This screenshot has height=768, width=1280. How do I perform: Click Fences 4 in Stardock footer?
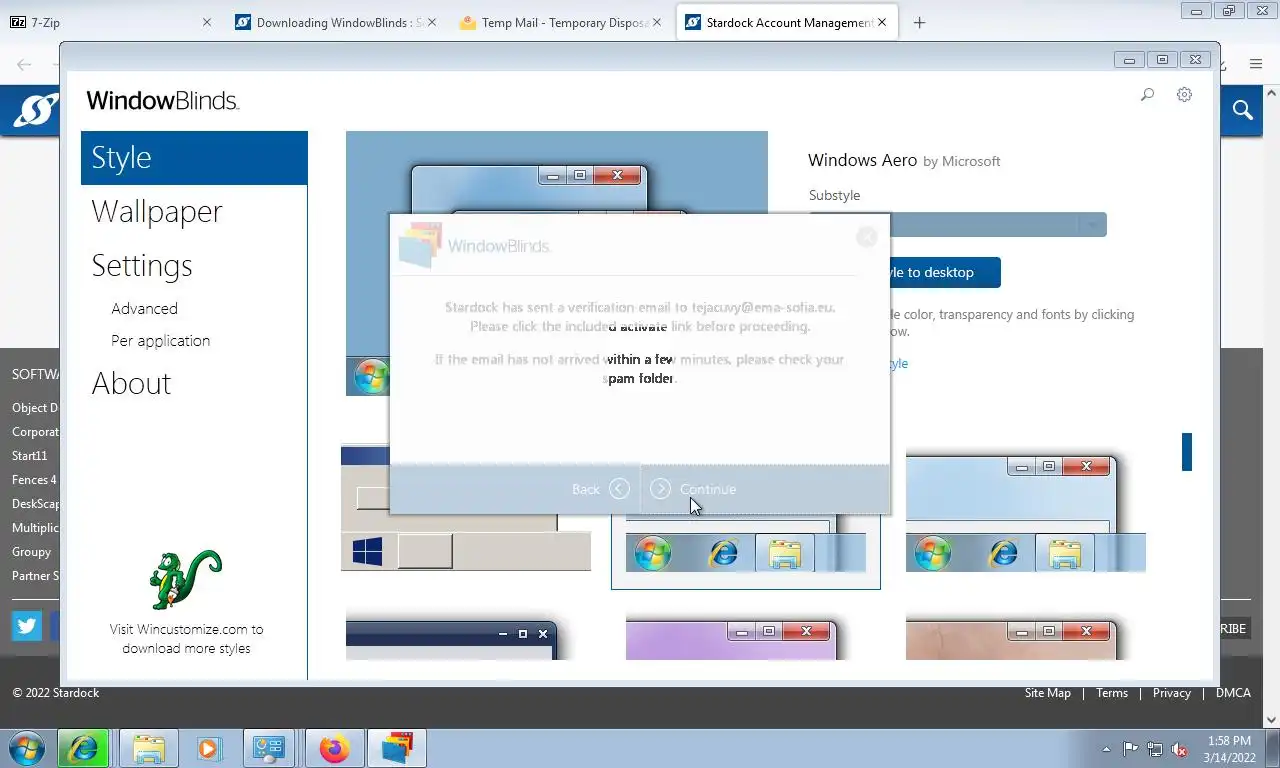(x=35, y=480)
